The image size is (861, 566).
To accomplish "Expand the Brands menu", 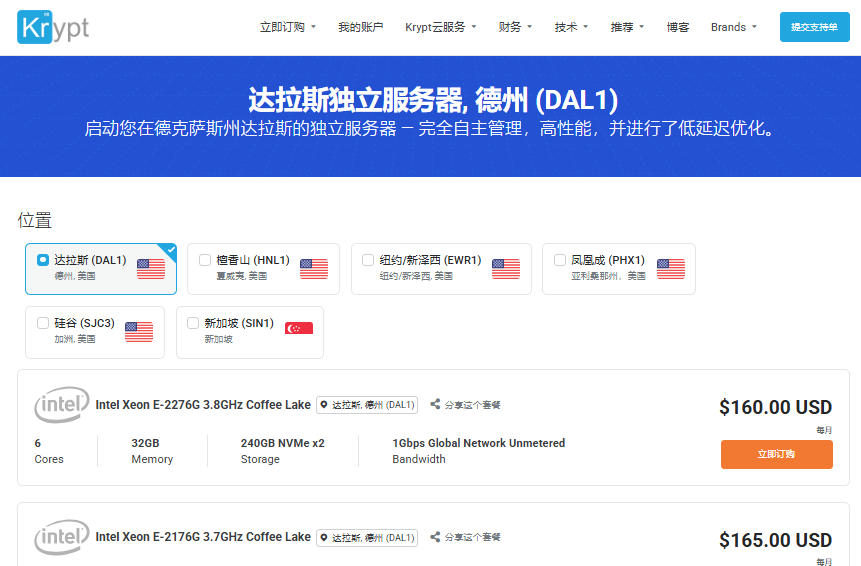I will [734, 27].
